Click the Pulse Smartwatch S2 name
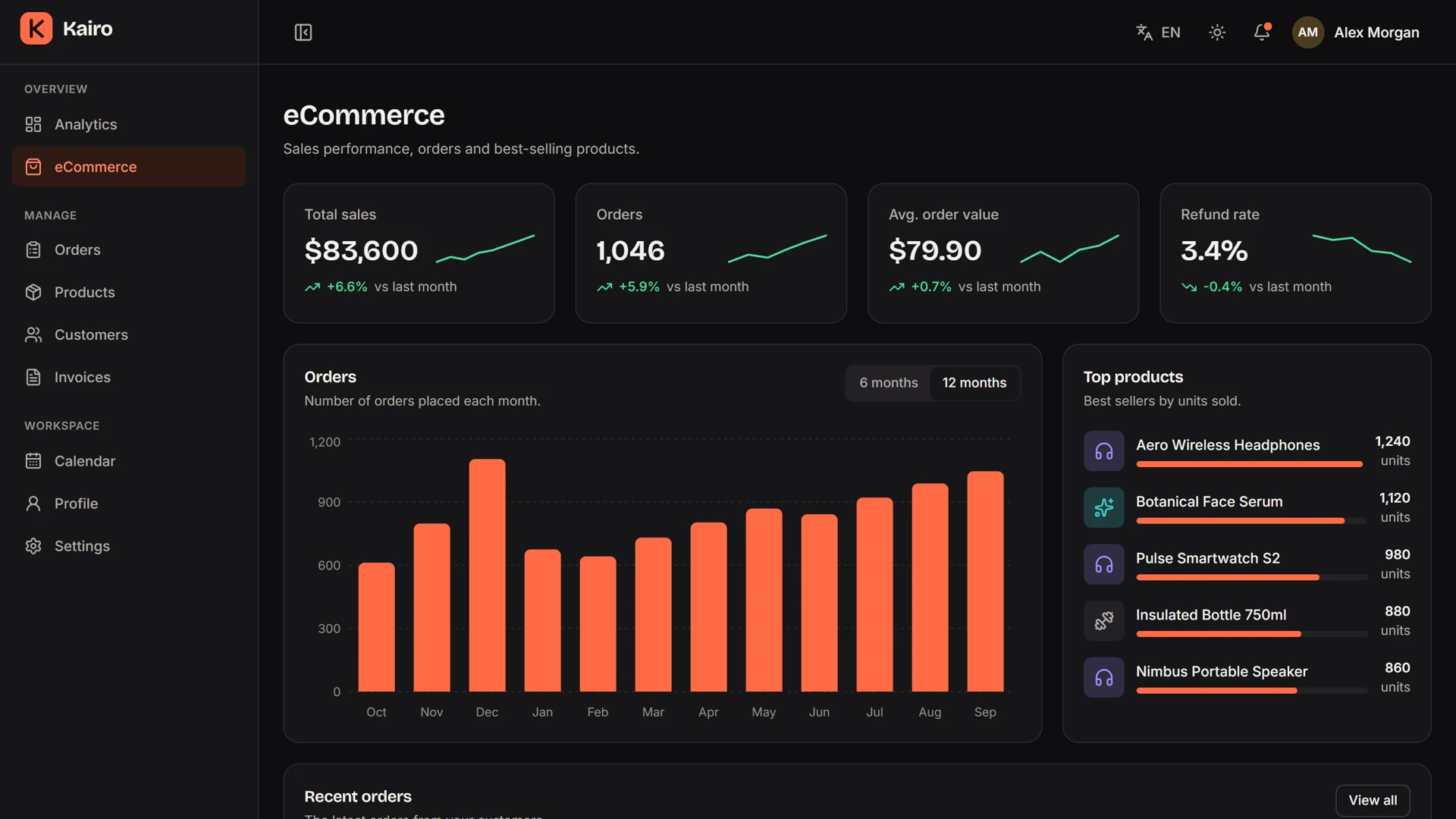The image size is (1456, 819). point(1208,559)
